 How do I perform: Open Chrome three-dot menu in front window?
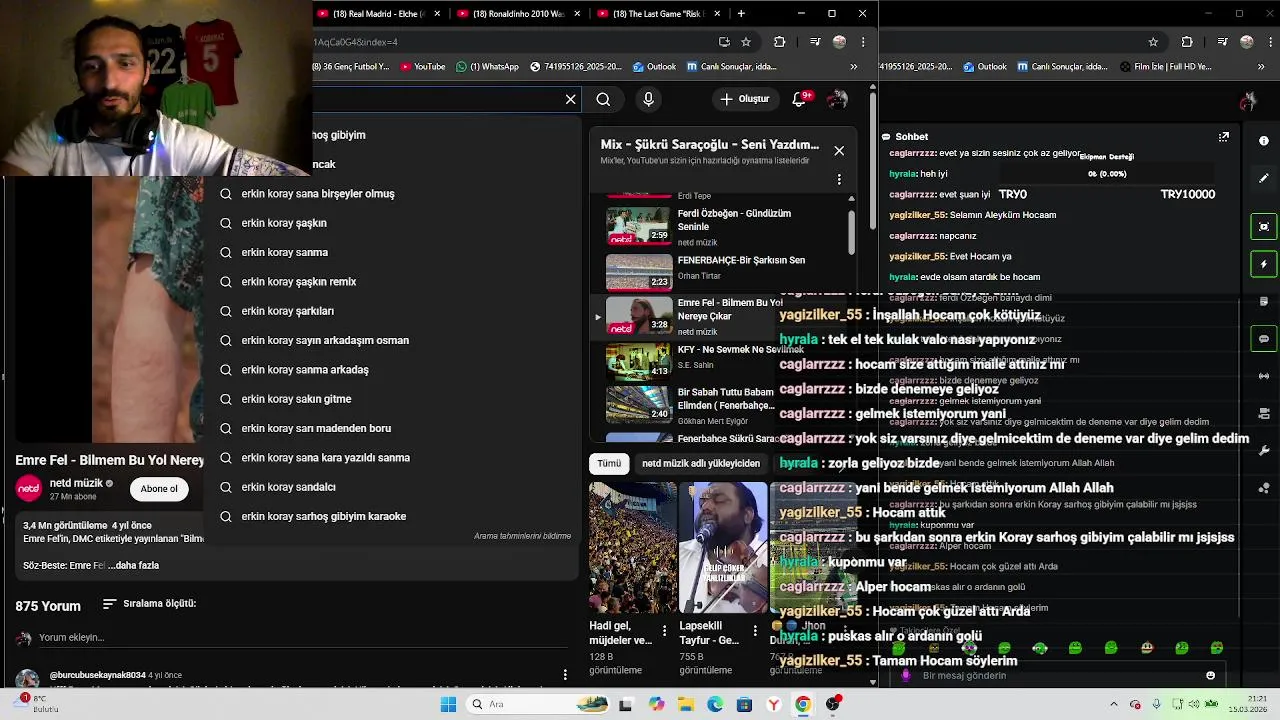point(863,42)
